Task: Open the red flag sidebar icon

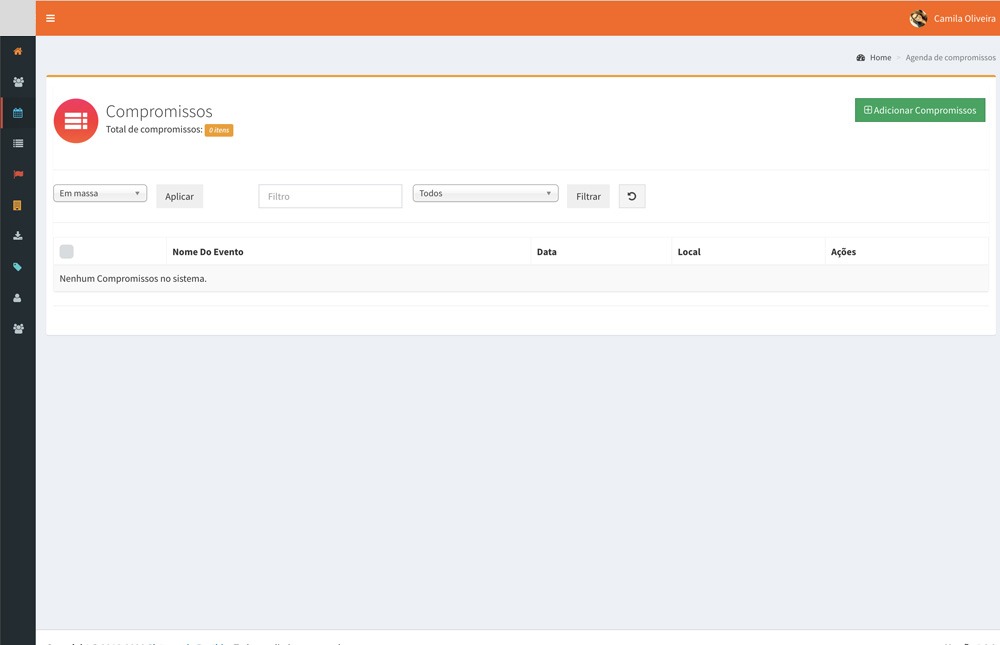Action: pos(18,174)
